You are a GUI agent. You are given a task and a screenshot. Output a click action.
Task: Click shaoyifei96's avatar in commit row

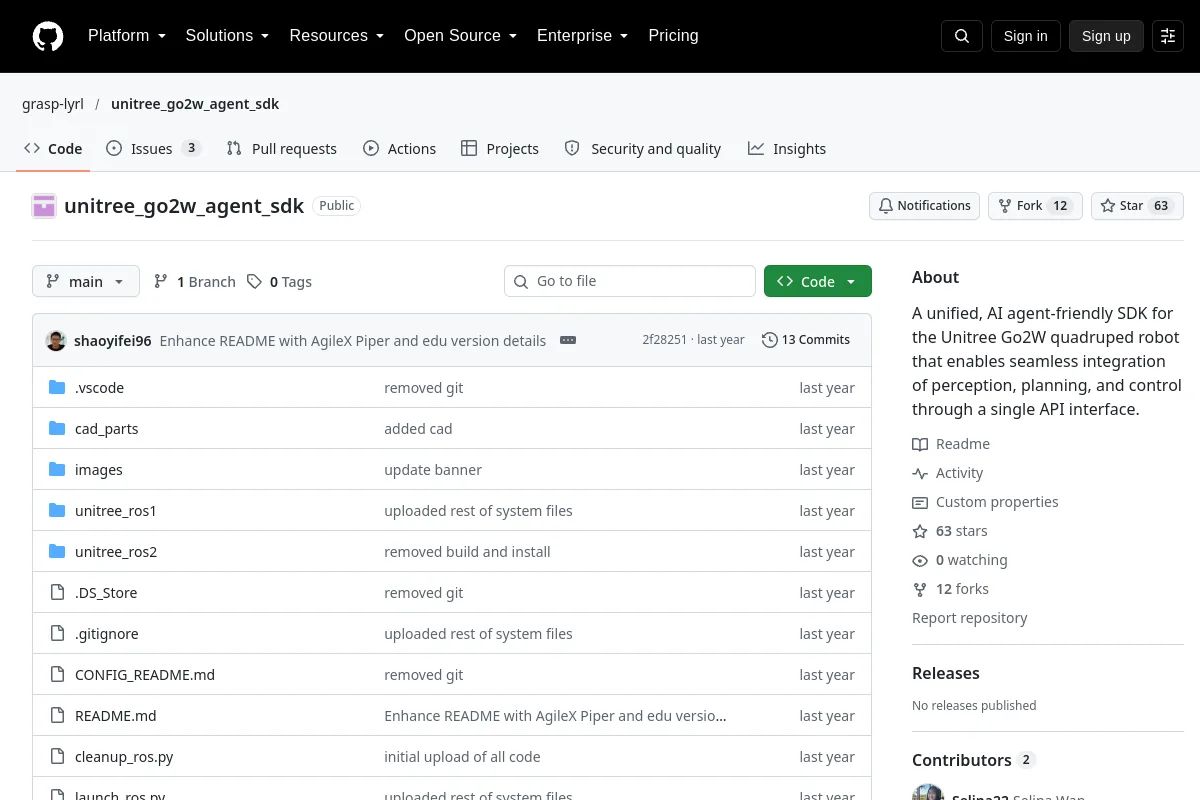56,340
